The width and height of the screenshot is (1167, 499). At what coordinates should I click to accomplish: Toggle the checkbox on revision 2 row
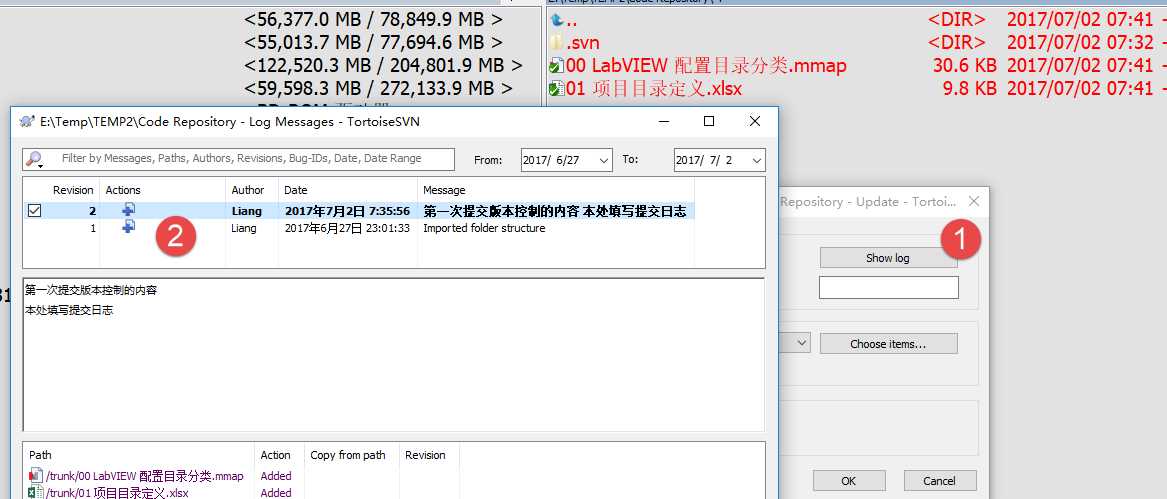(x=34, y=212)
